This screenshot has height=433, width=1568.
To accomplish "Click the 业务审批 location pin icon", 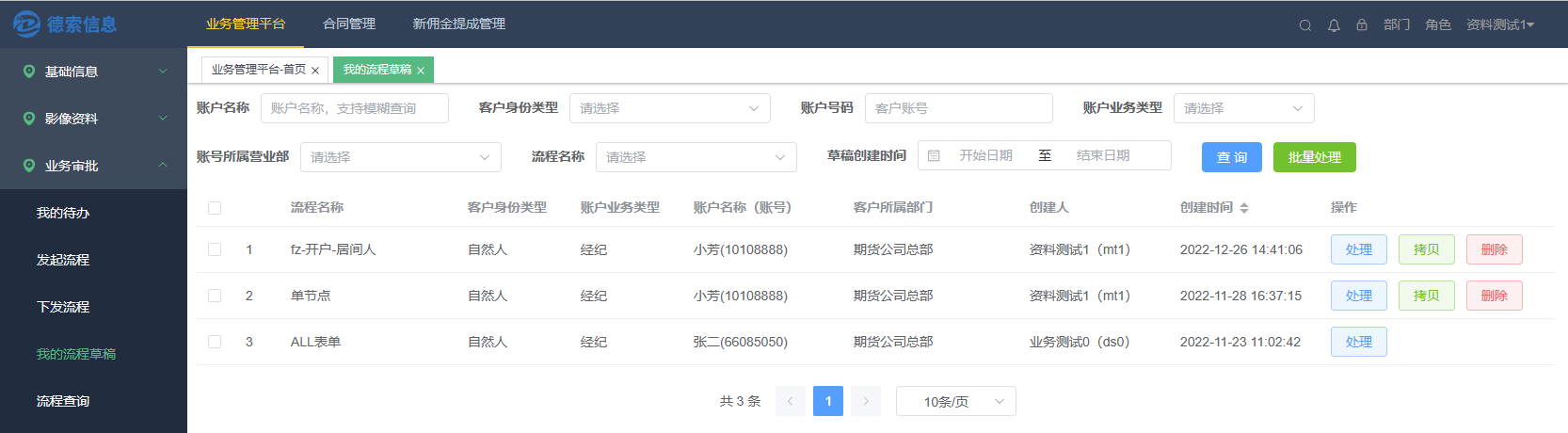I will point(29,166).
